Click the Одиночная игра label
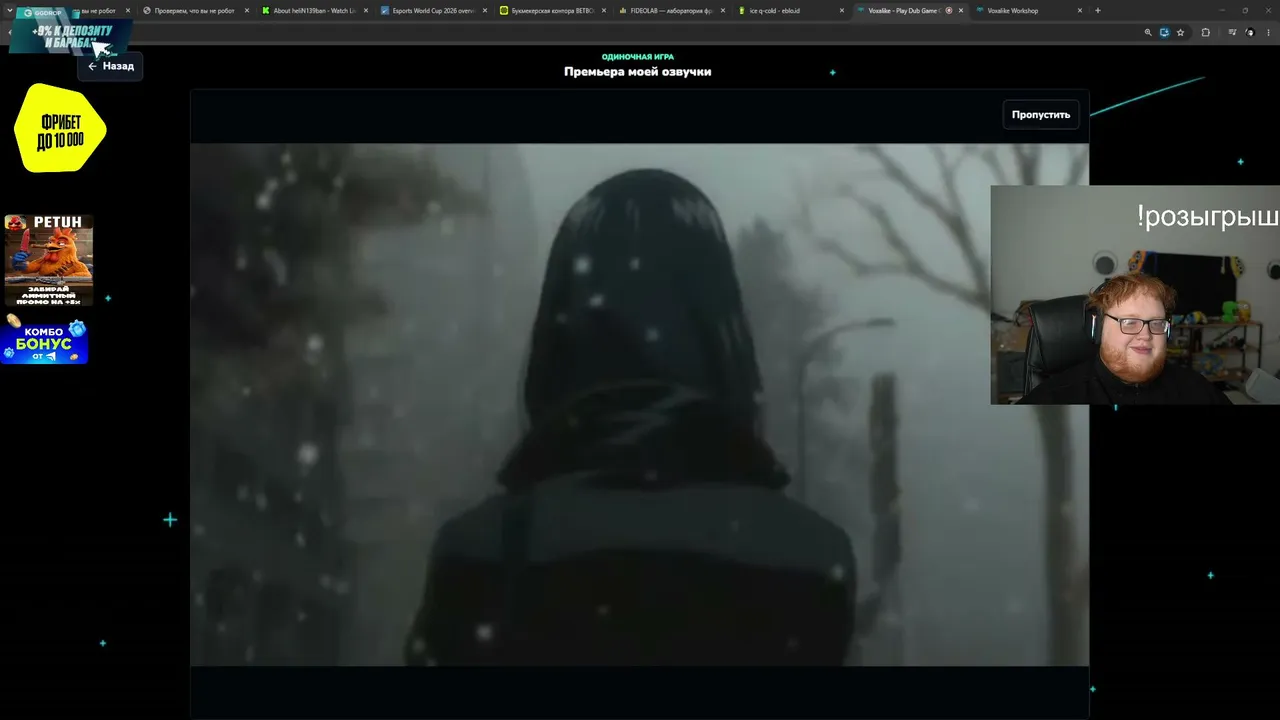The width and height of the screenshot is (1280, 720). point(638,57)
